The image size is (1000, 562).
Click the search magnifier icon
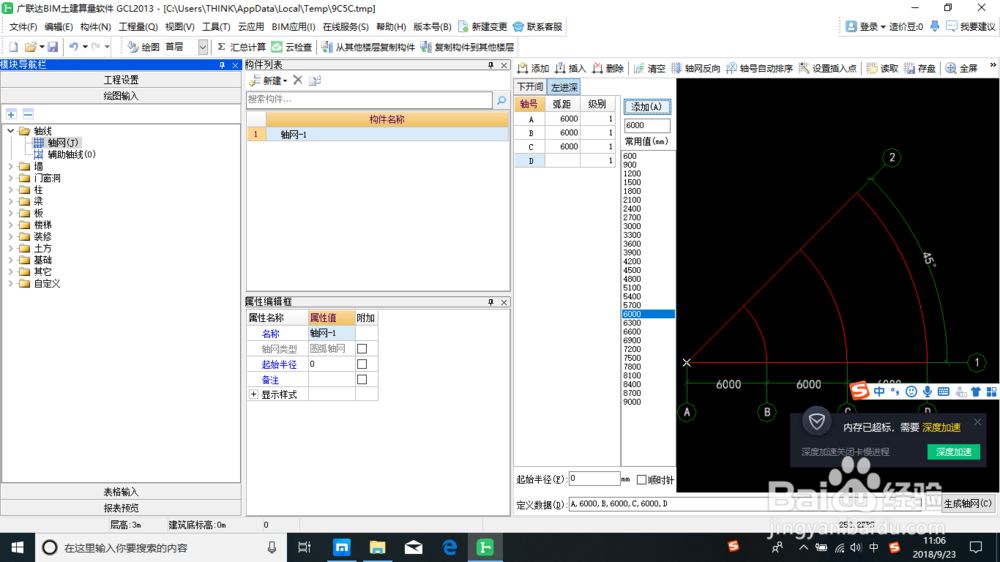(501, 100)
